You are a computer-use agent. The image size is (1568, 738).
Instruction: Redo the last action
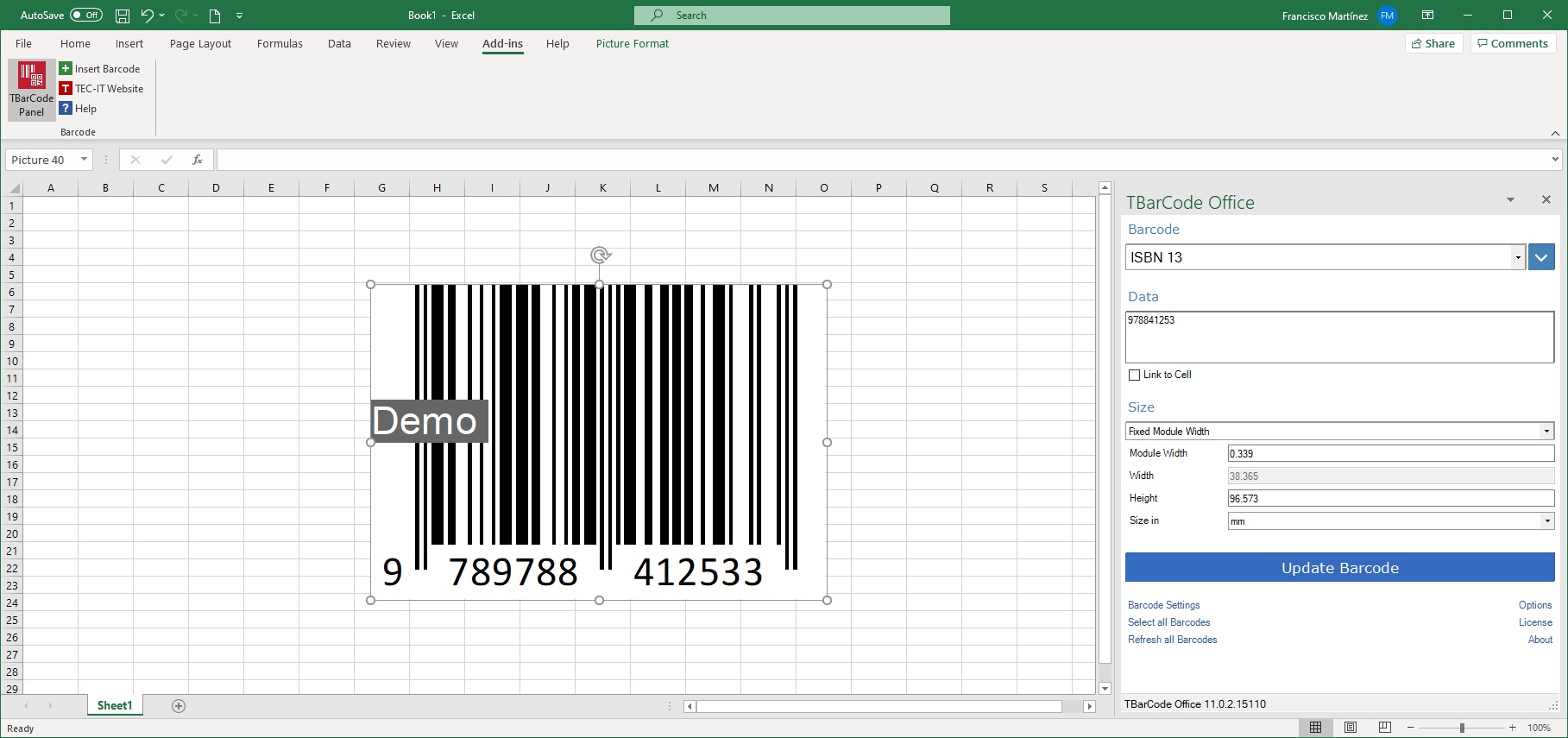tap(180, 16)
